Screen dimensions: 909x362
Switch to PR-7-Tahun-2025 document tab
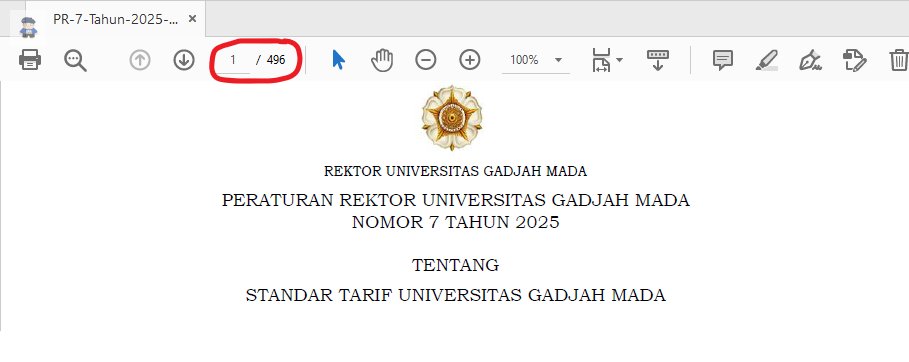(x=115, y=19)
